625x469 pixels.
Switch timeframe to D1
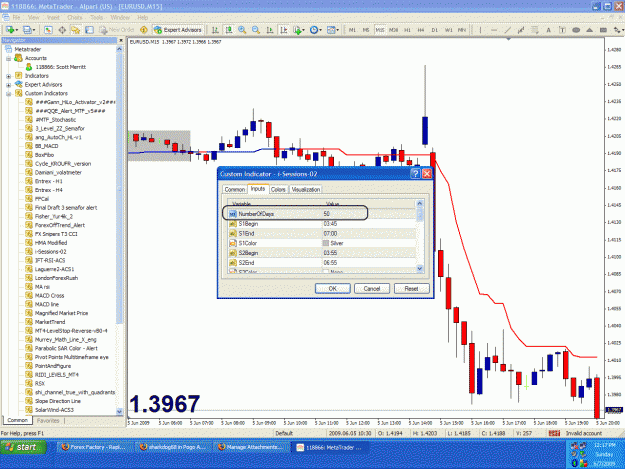pyautogui.click(x=434, y=30)
